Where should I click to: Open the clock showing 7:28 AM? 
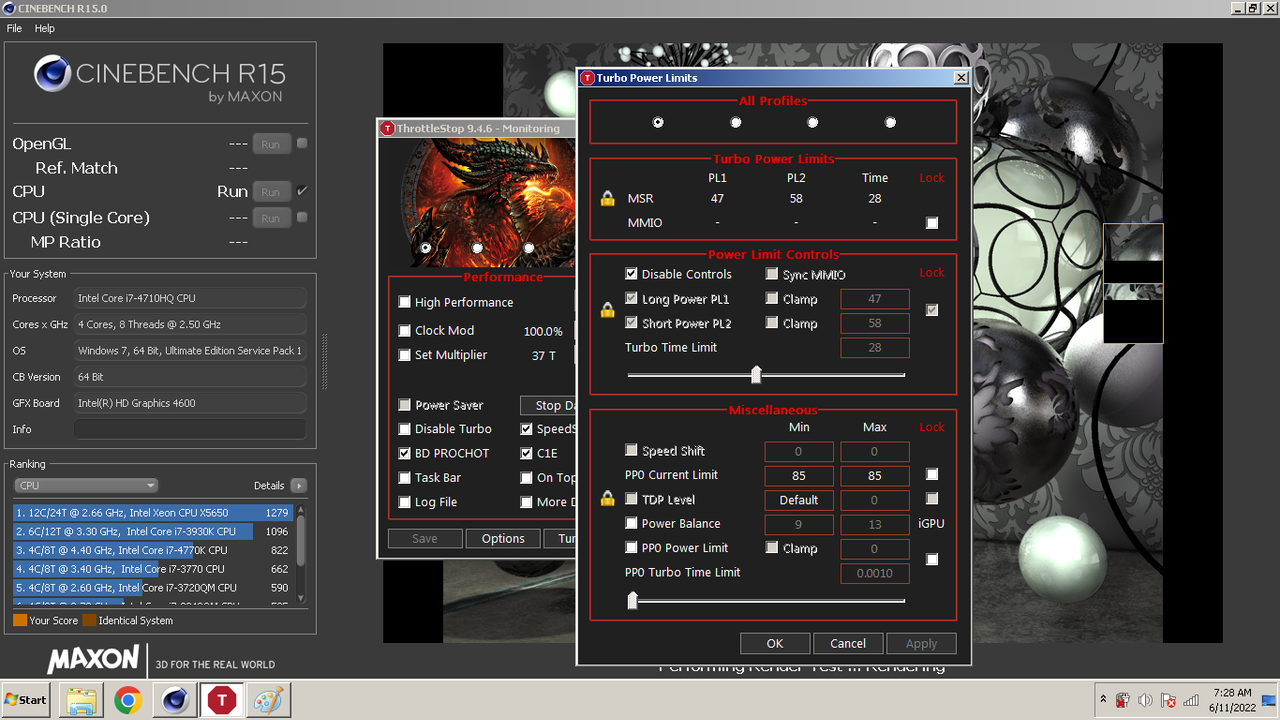click(x=1230, y=700)
